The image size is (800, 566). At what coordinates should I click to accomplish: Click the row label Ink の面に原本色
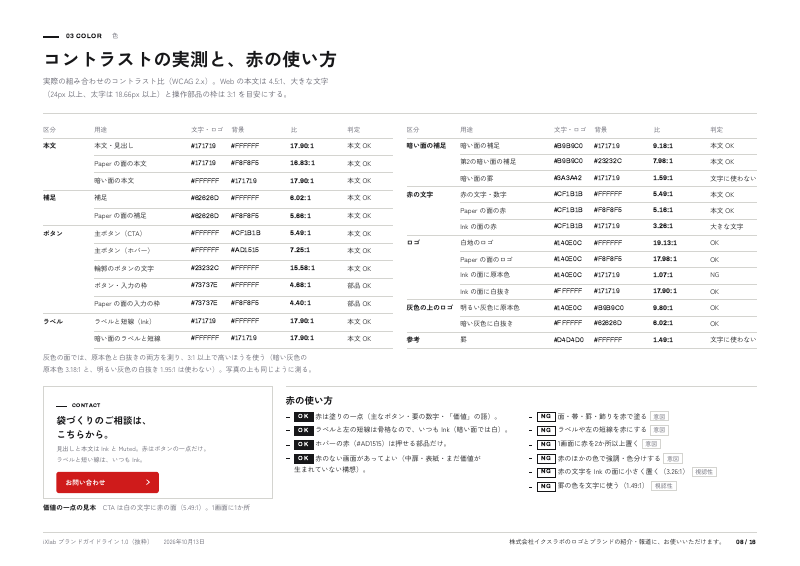[x=485, y=275]
